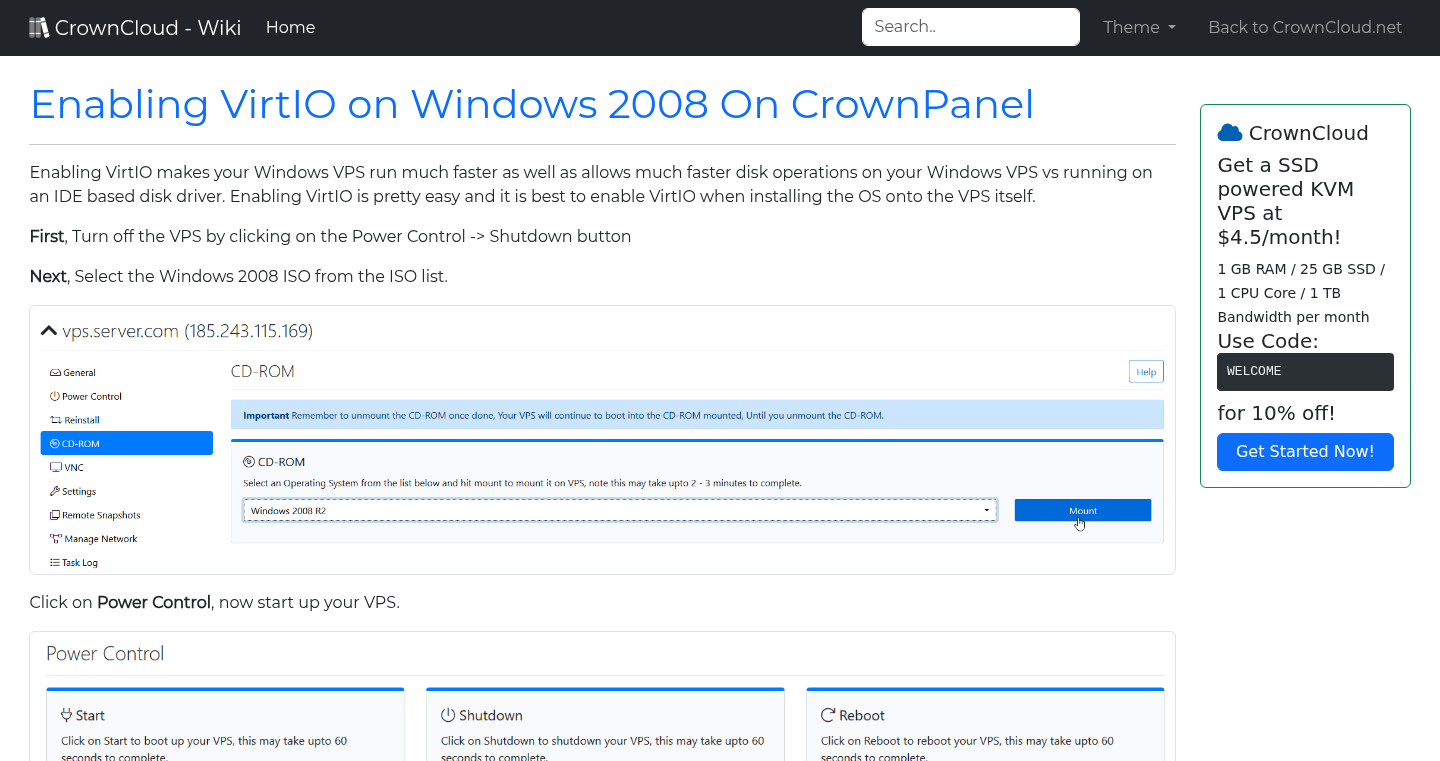1440x761 pixels.
Task: Open Back to CrownCloud.net
Action: 1305,27
